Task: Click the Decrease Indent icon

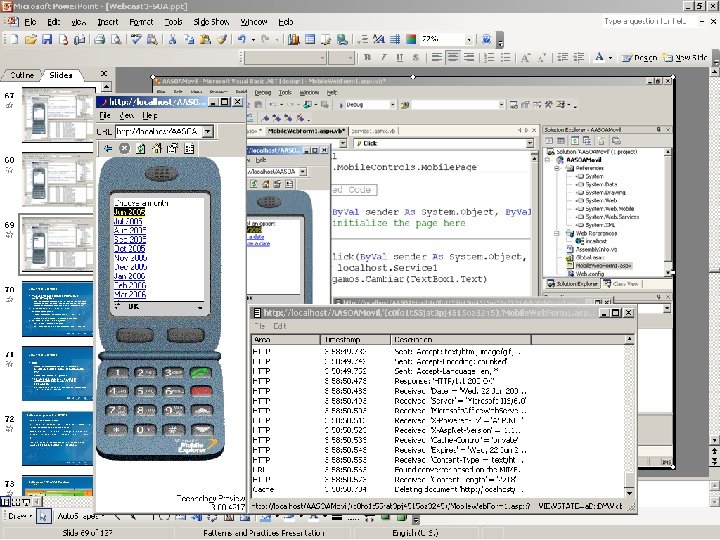Action: click(562, 57)
